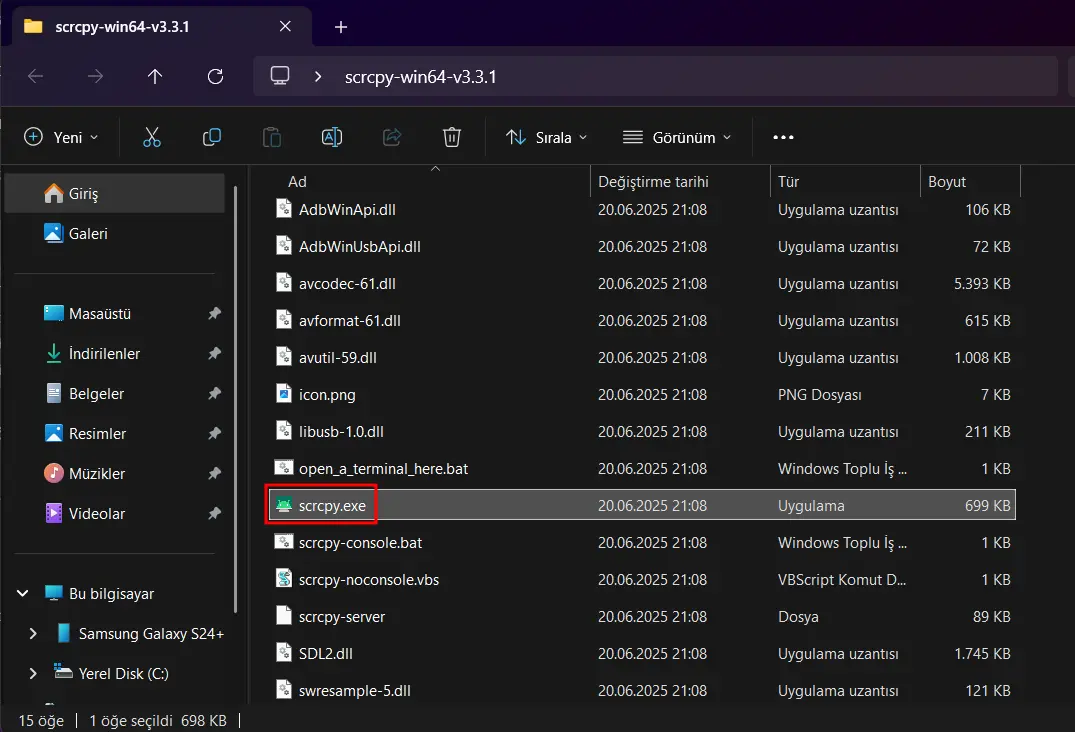The image size is (1075, 732).
Task: Click the 5.393 KB size cell
Action: pos(982,283)
